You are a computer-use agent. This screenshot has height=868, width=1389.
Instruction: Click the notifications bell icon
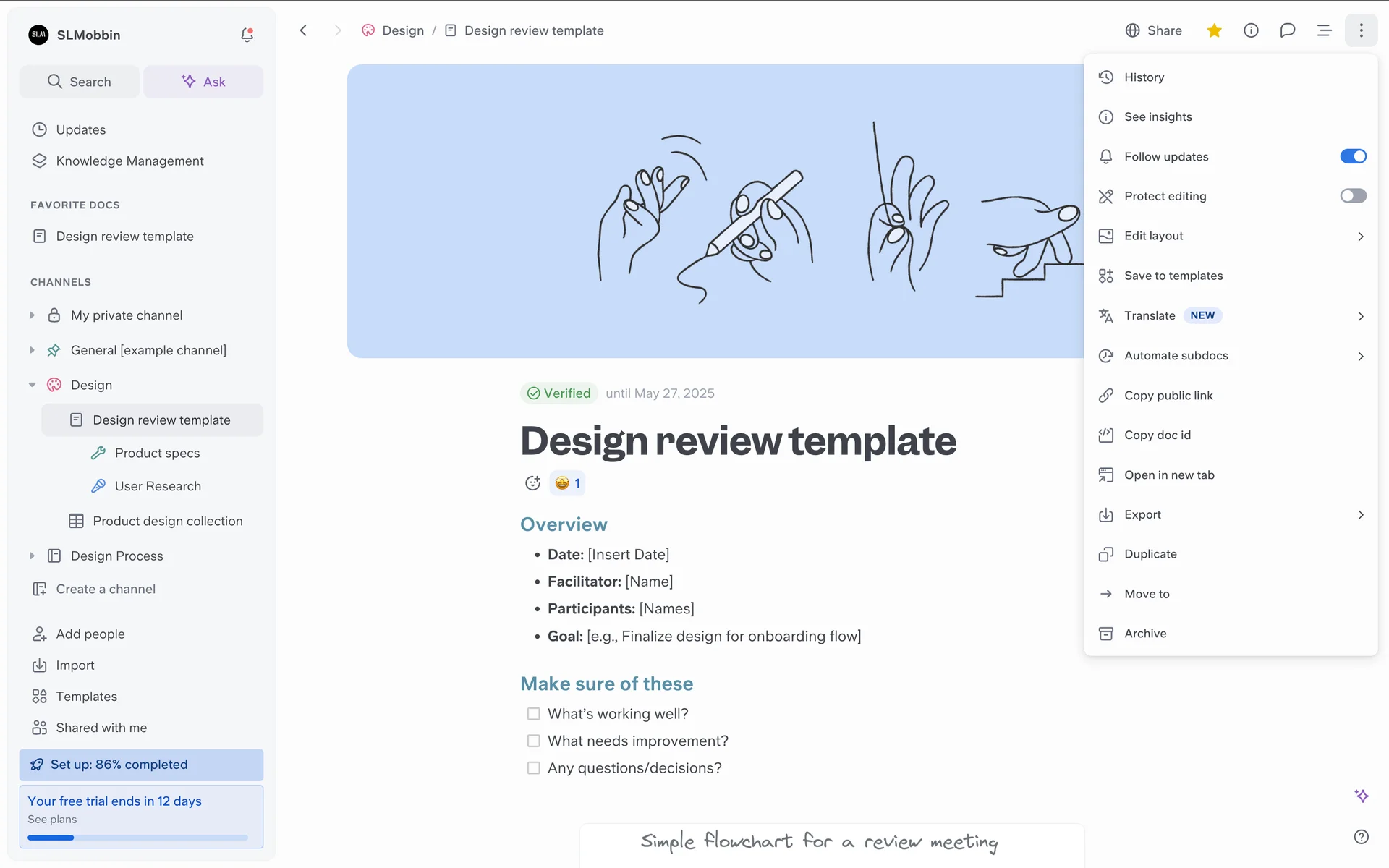[247, 35]
